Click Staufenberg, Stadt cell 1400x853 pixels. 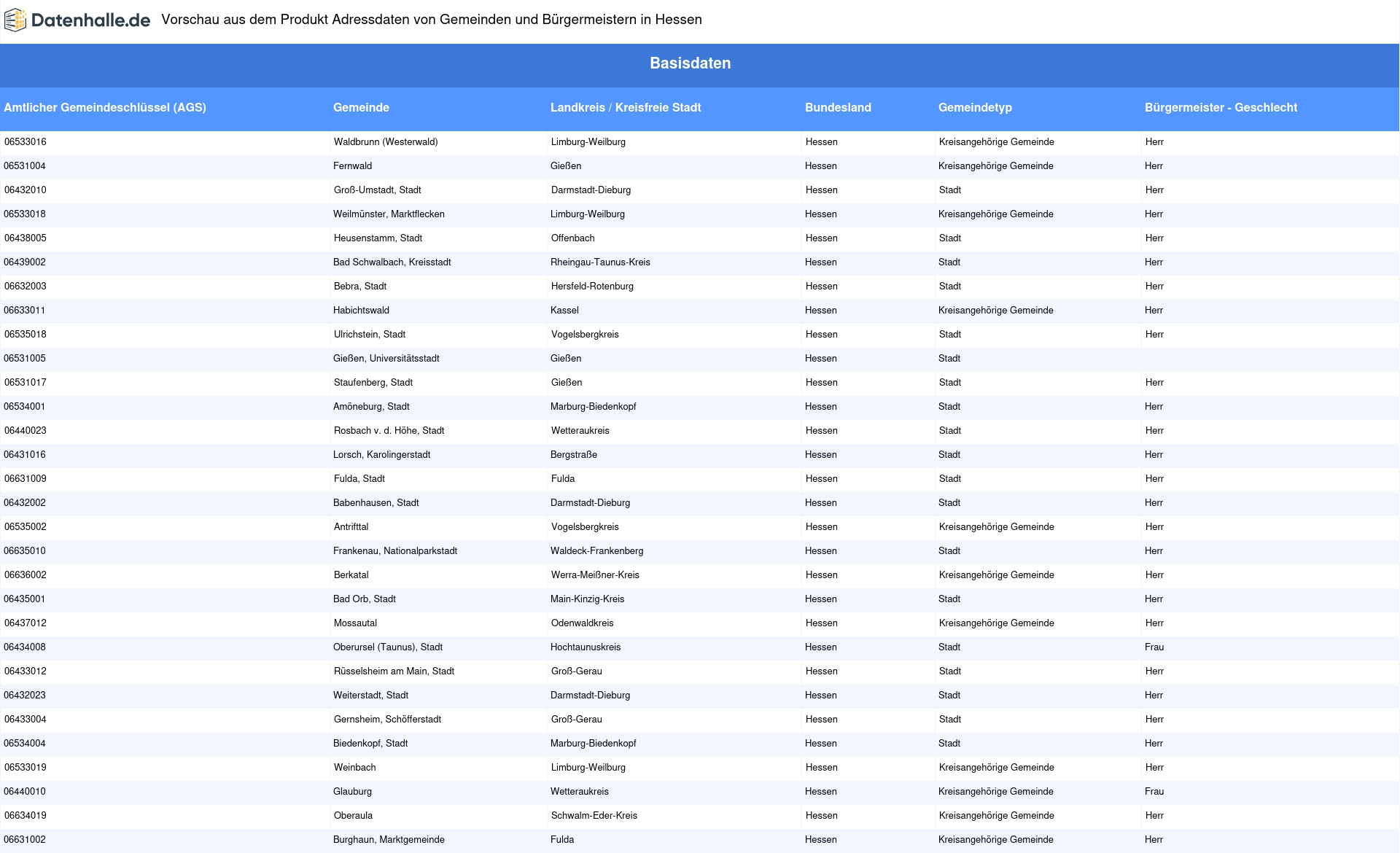[x=373, y=383]
